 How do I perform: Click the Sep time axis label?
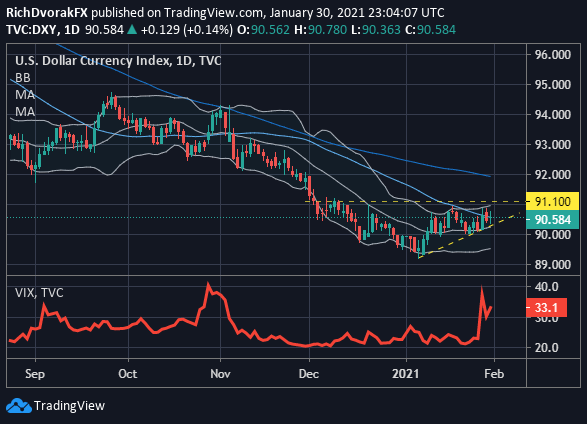click(35, 374)
